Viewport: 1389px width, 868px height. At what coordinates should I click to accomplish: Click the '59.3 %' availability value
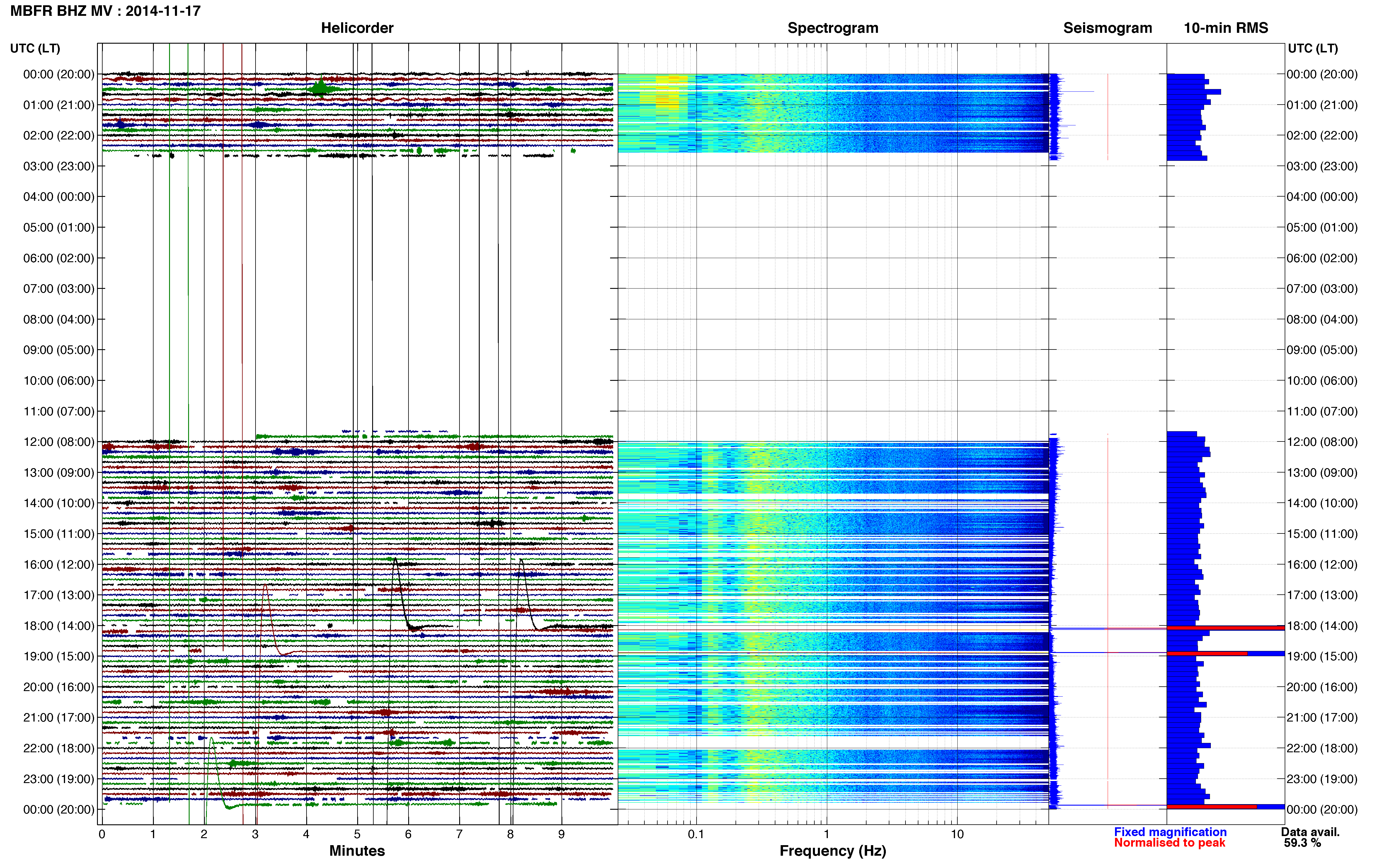(1302, 843)
